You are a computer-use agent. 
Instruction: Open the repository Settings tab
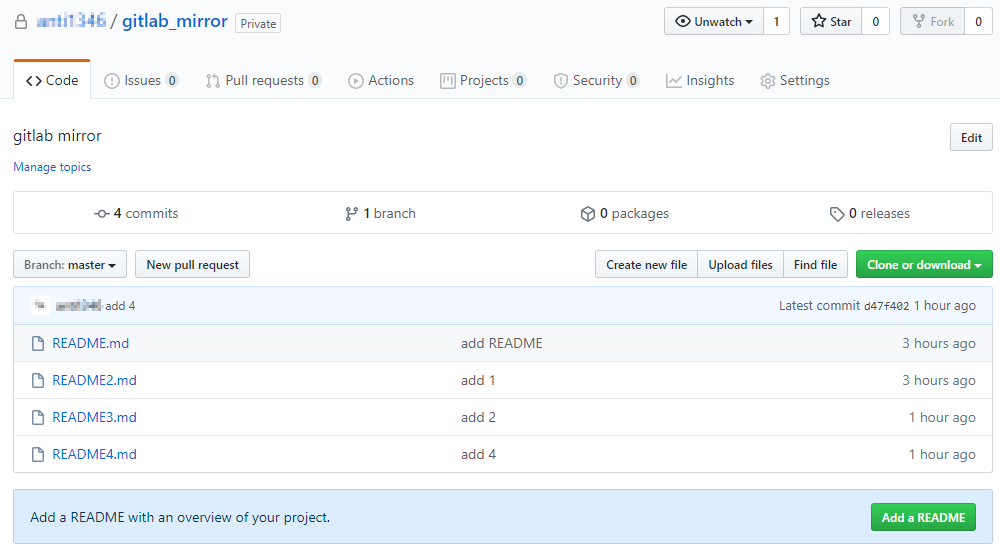(x=795, y=80)
